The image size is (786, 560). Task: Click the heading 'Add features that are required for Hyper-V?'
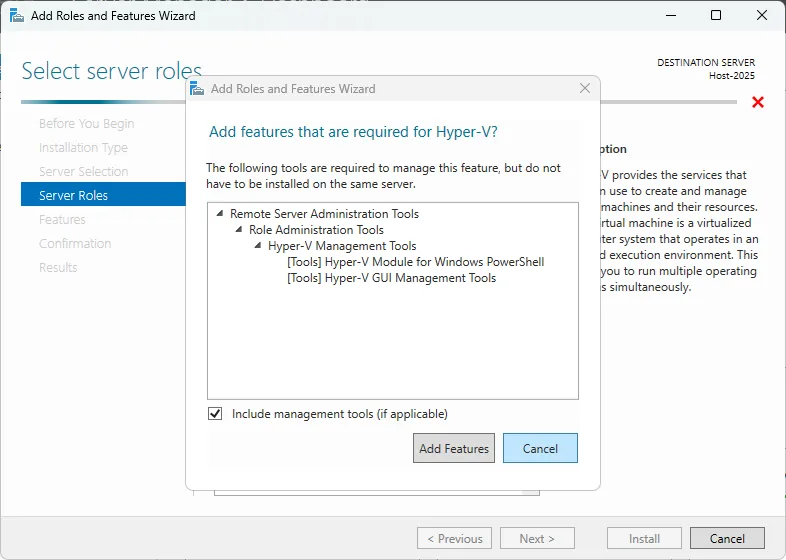click(x=353, y=132)
